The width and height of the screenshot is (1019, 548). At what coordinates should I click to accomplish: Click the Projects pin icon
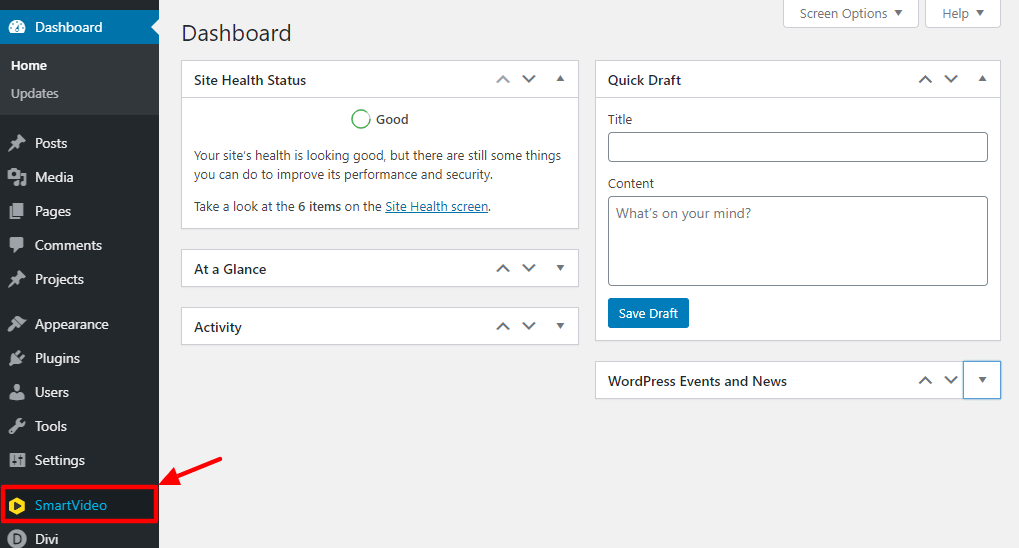pyautogui.click(x=17, y=279)
